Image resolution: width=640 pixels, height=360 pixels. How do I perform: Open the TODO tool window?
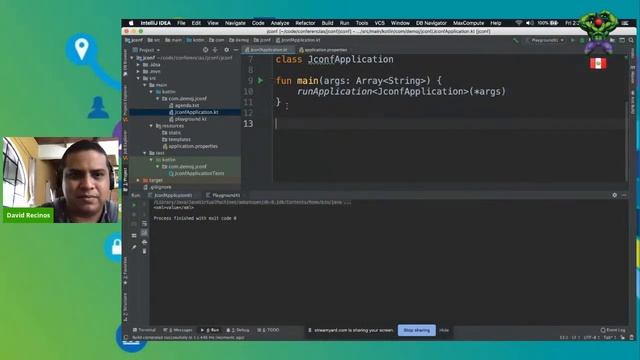coord(268,330)
